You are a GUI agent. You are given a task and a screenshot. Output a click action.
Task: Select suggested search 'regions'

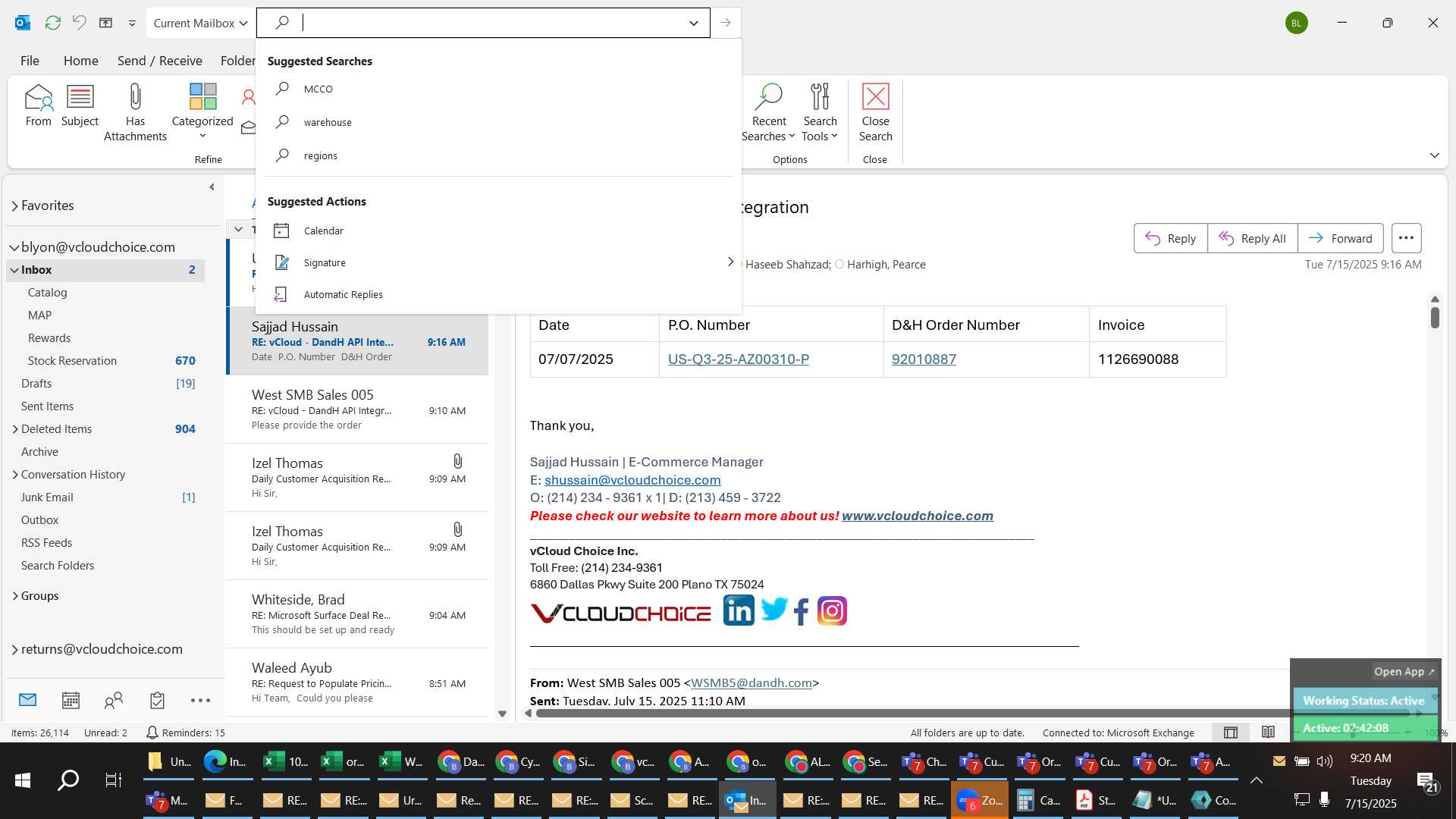[x=498, y=155]
